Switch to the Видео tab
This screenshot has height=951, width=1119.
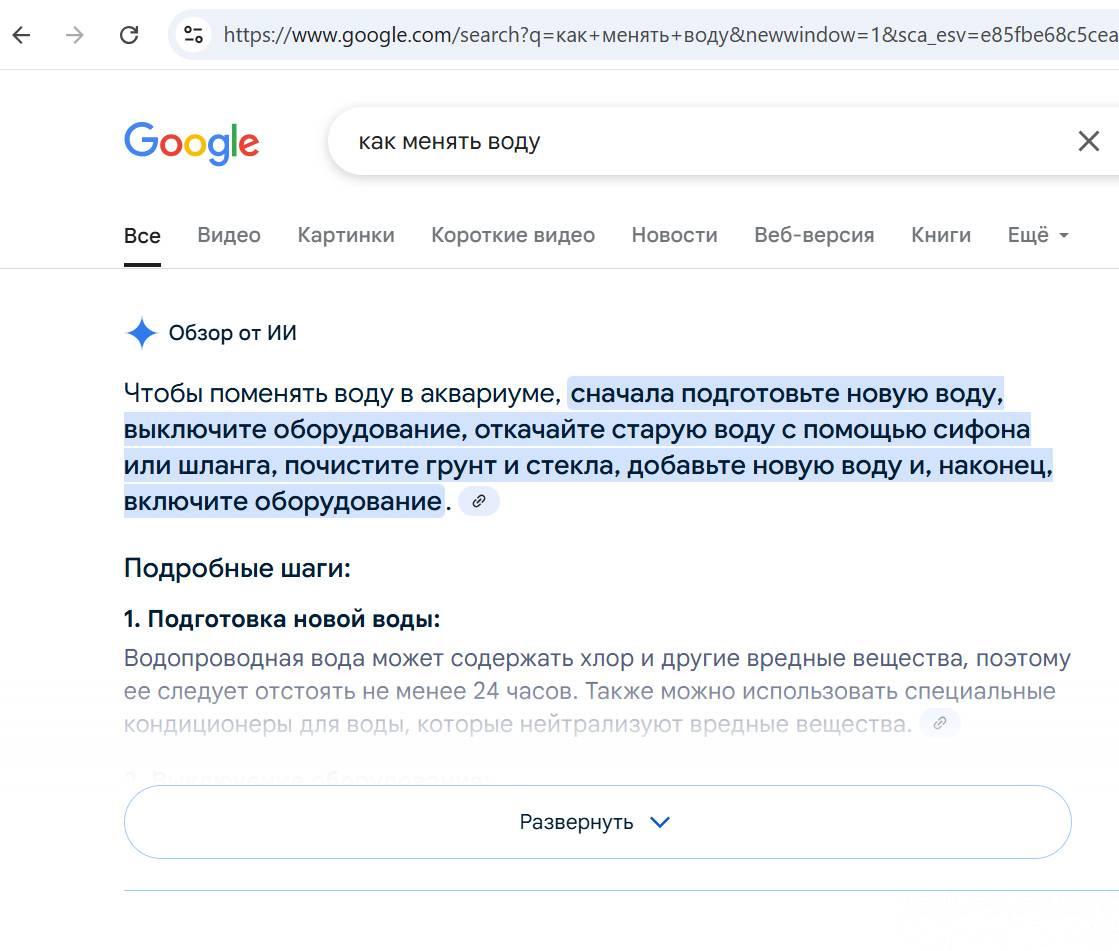coord(229,235)
